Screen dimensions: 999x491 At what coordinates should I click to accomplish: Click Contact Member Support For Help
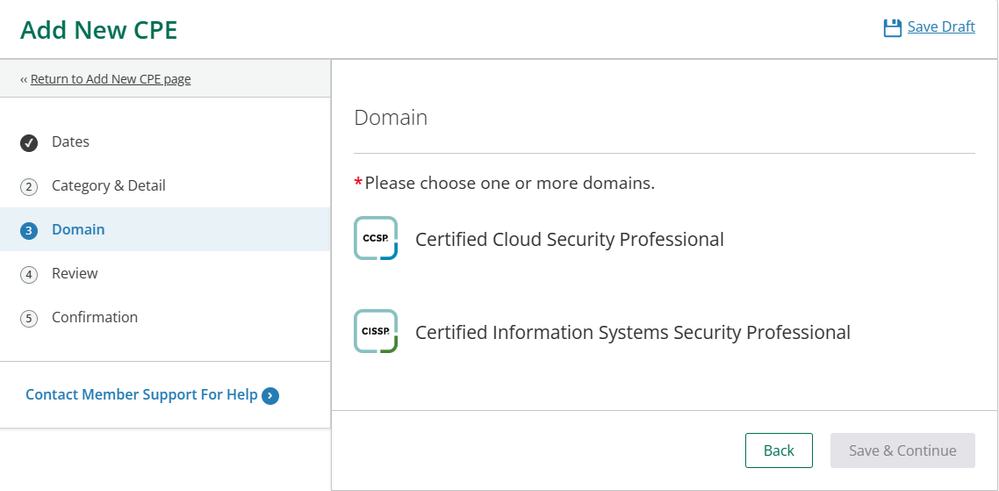coord(141,395)
